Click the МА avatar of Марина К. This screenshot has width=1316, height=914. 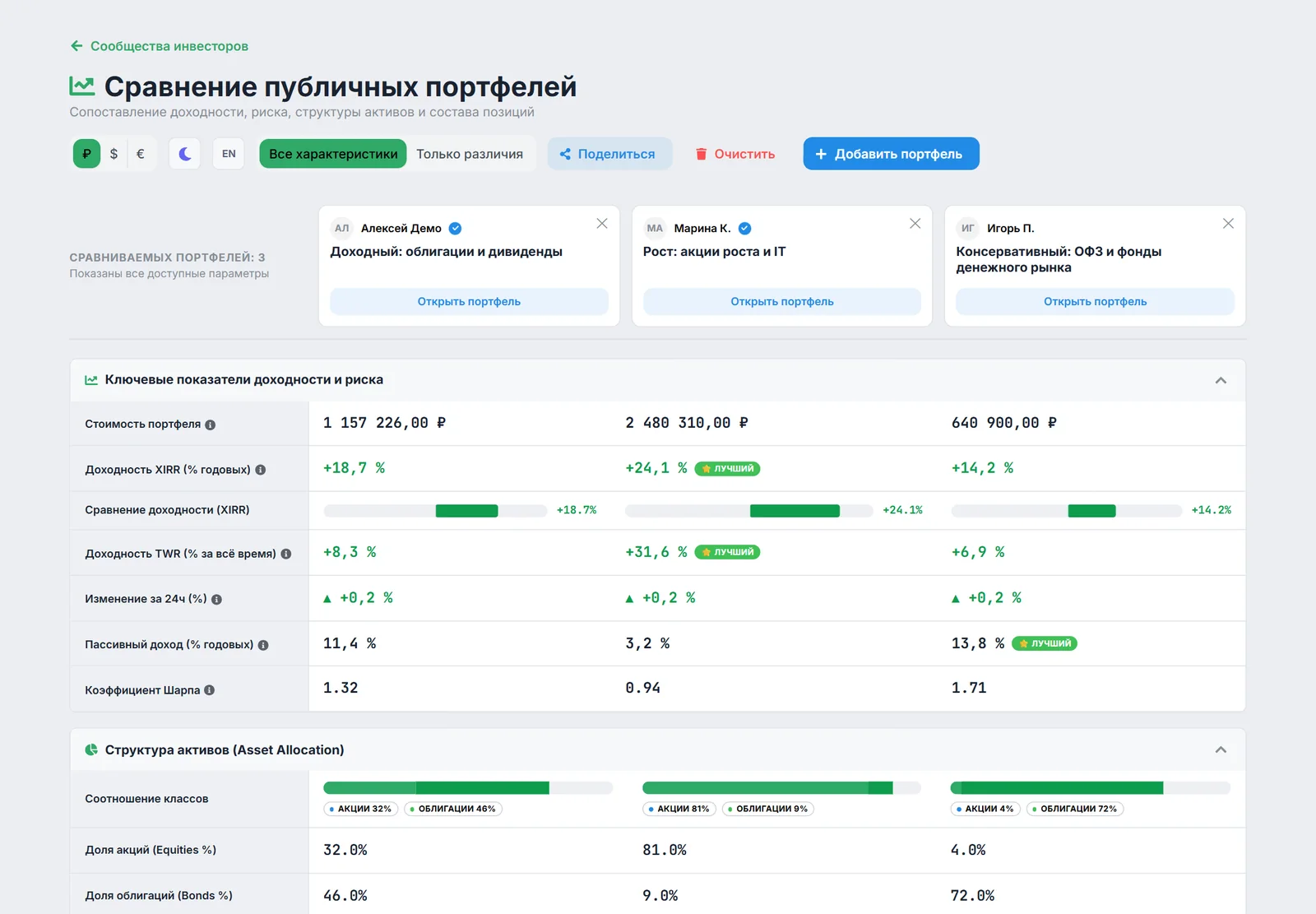655,228
